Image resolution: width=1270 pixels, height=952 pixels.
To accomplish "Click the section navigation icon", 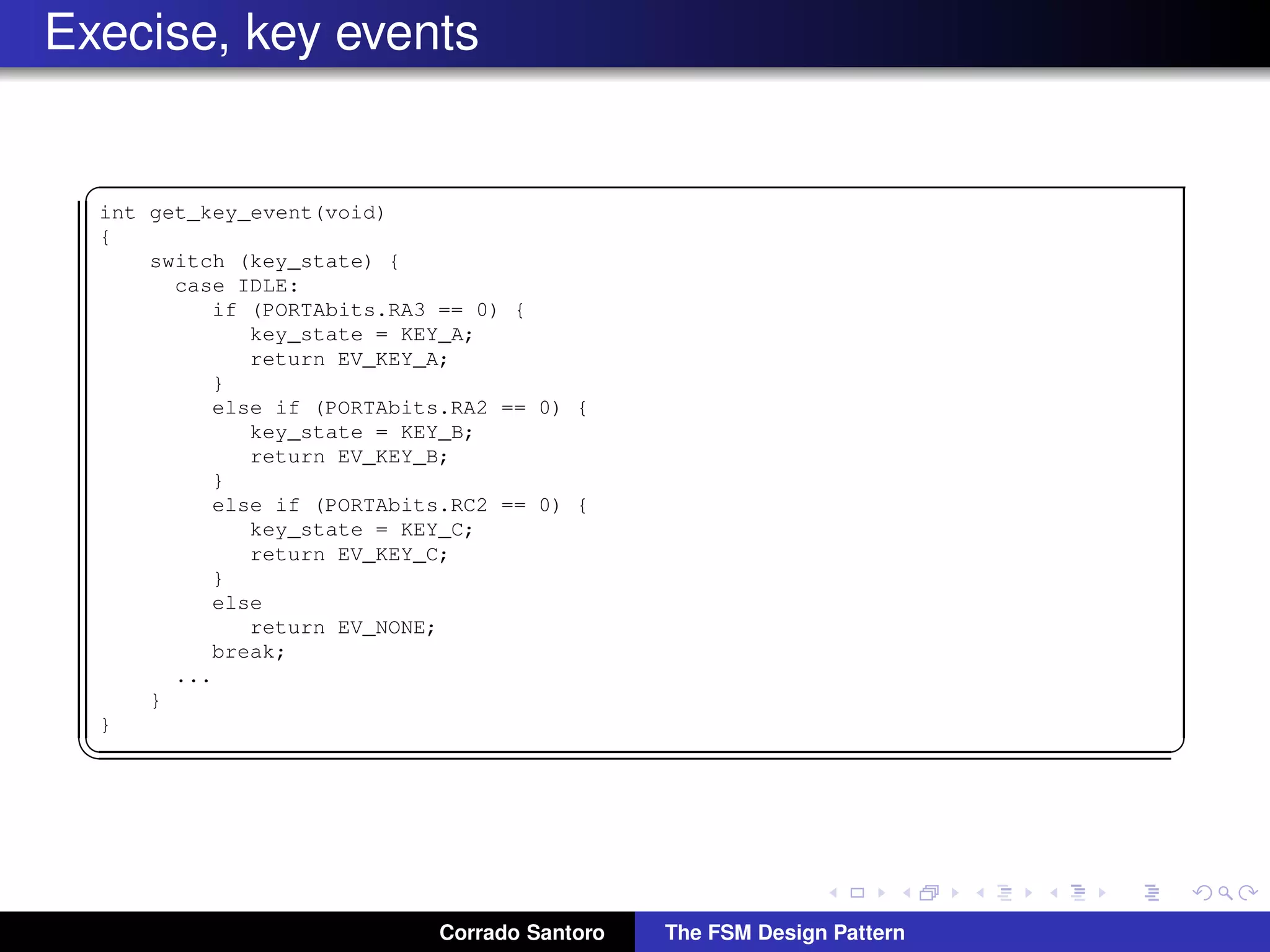I will coord(1078,893).
